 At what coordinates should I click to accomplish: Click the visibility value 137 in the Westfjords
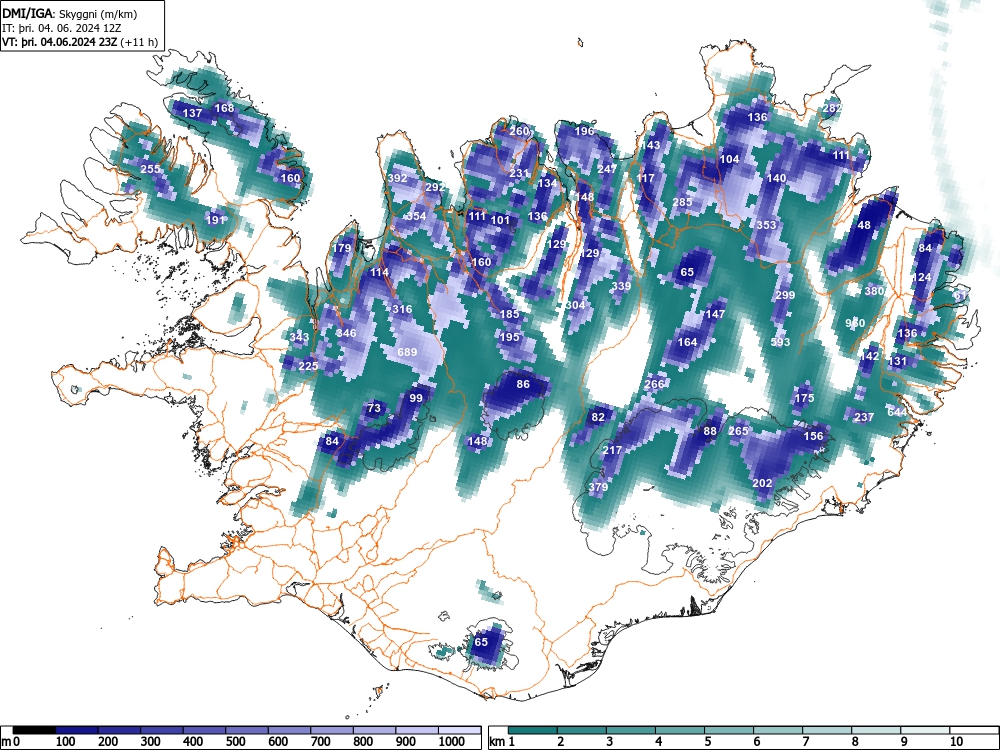tap(193, 113)
